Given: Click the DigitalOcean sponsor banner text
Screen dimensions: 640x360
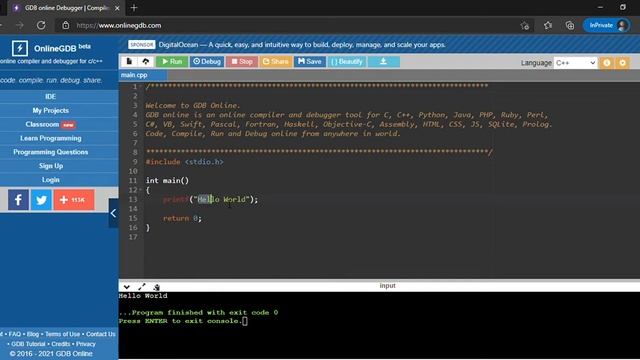Looking at the screenshot, I should click(302, 45).
